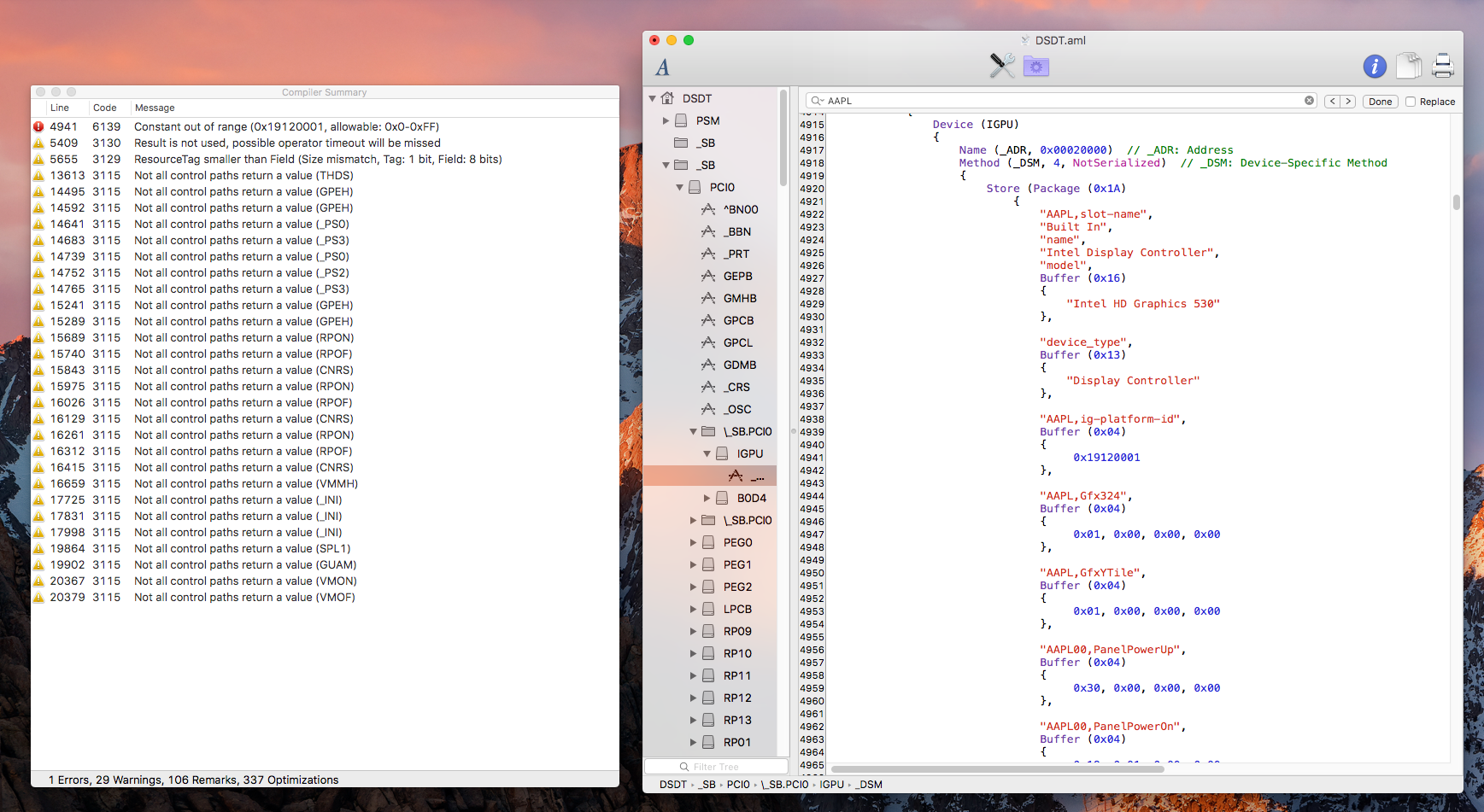Click the blue info icon
Screen dimensions: 1484x812
point(1374,66)
